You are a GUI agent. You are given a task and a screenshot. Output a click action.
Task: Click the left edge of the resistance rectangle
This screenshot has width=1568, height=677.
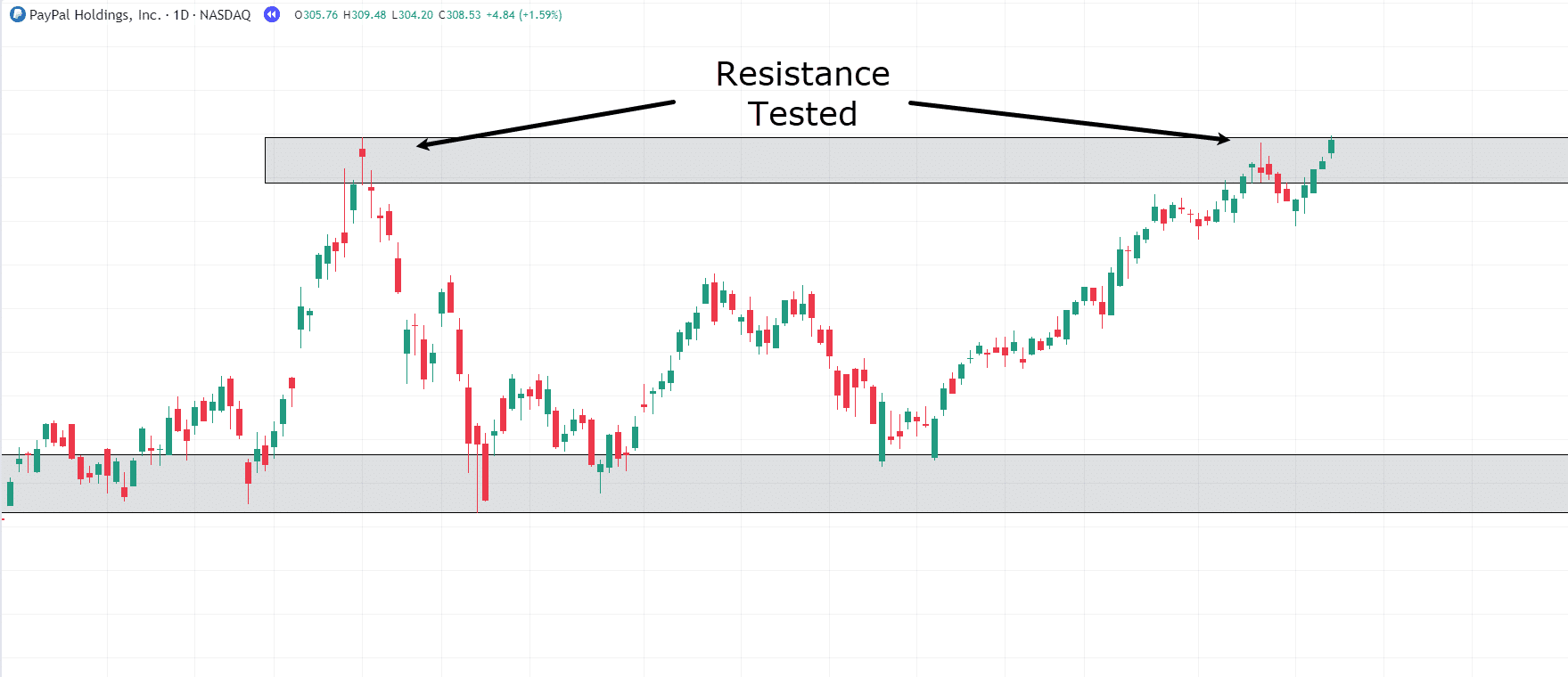[x=265, y=160]
